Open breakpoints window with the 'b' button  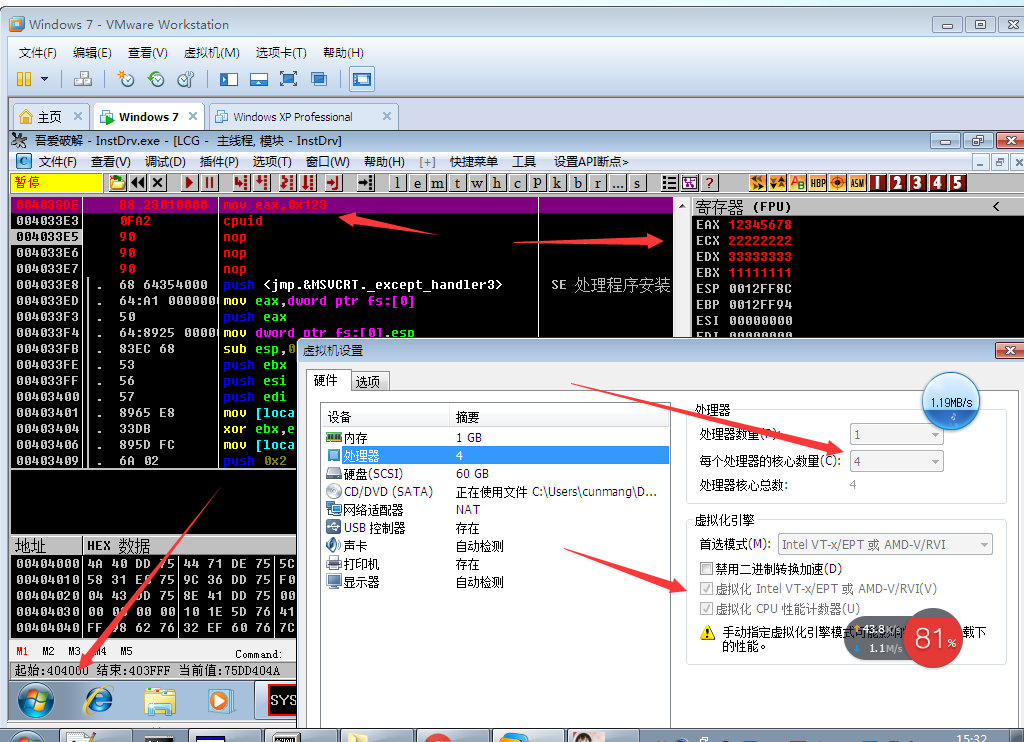pos(577,183)
